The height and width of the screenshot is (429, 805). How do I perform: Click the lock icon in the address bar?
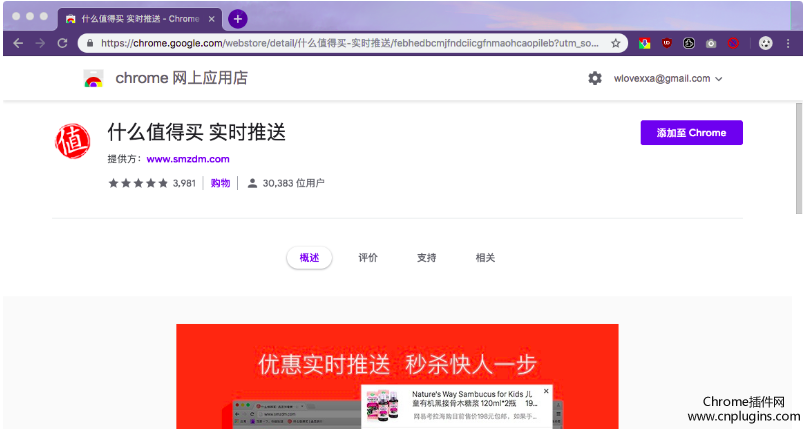tap(90, 44)
